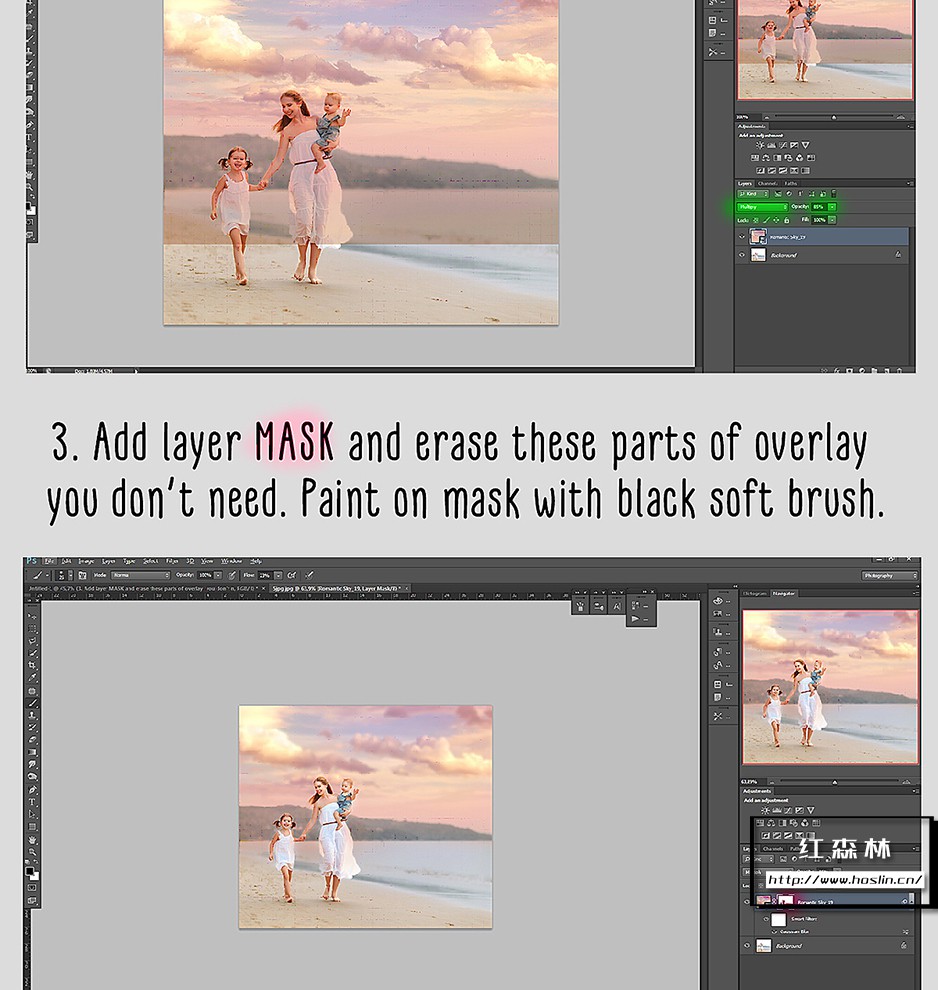Select the Move tool in lower window
Image resolution: width=938 pixels, height=990 pixels.
32,616
